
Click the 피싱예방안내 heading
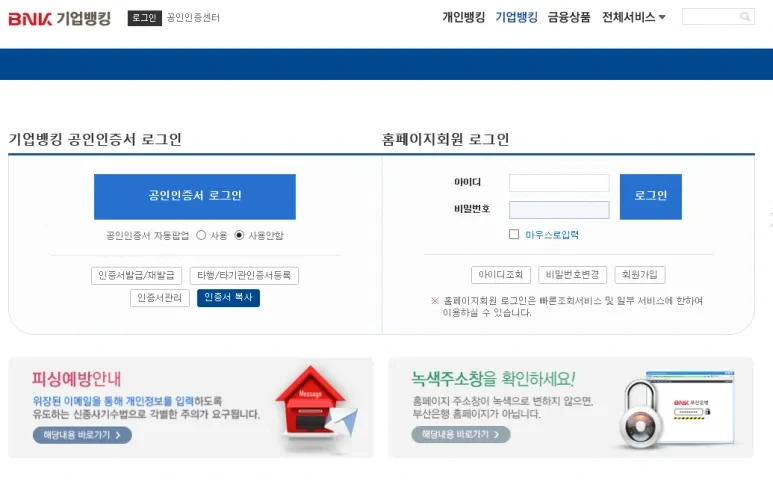pyautogui.click(x=76, y=379)
